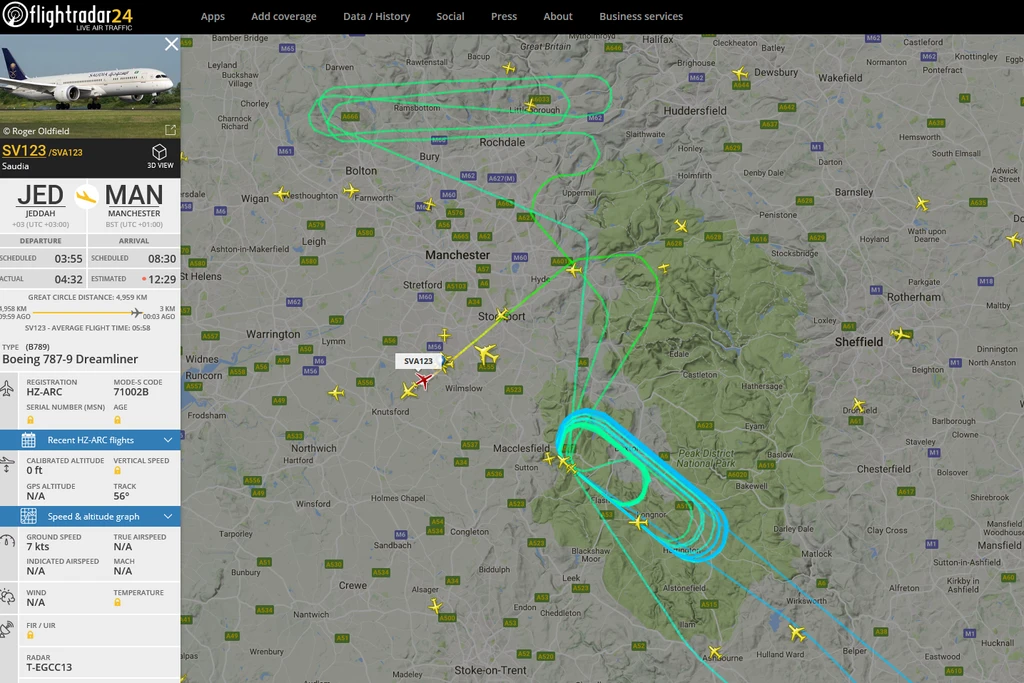
Task: Click the flightradar24 logo
Action: point(67,16)
